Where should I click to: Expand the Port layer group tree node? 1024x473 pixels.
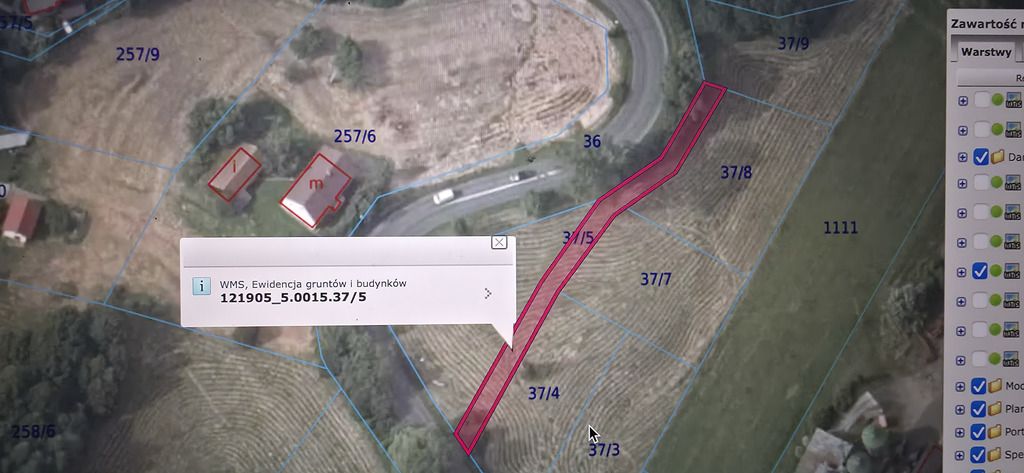click(959, 432)
